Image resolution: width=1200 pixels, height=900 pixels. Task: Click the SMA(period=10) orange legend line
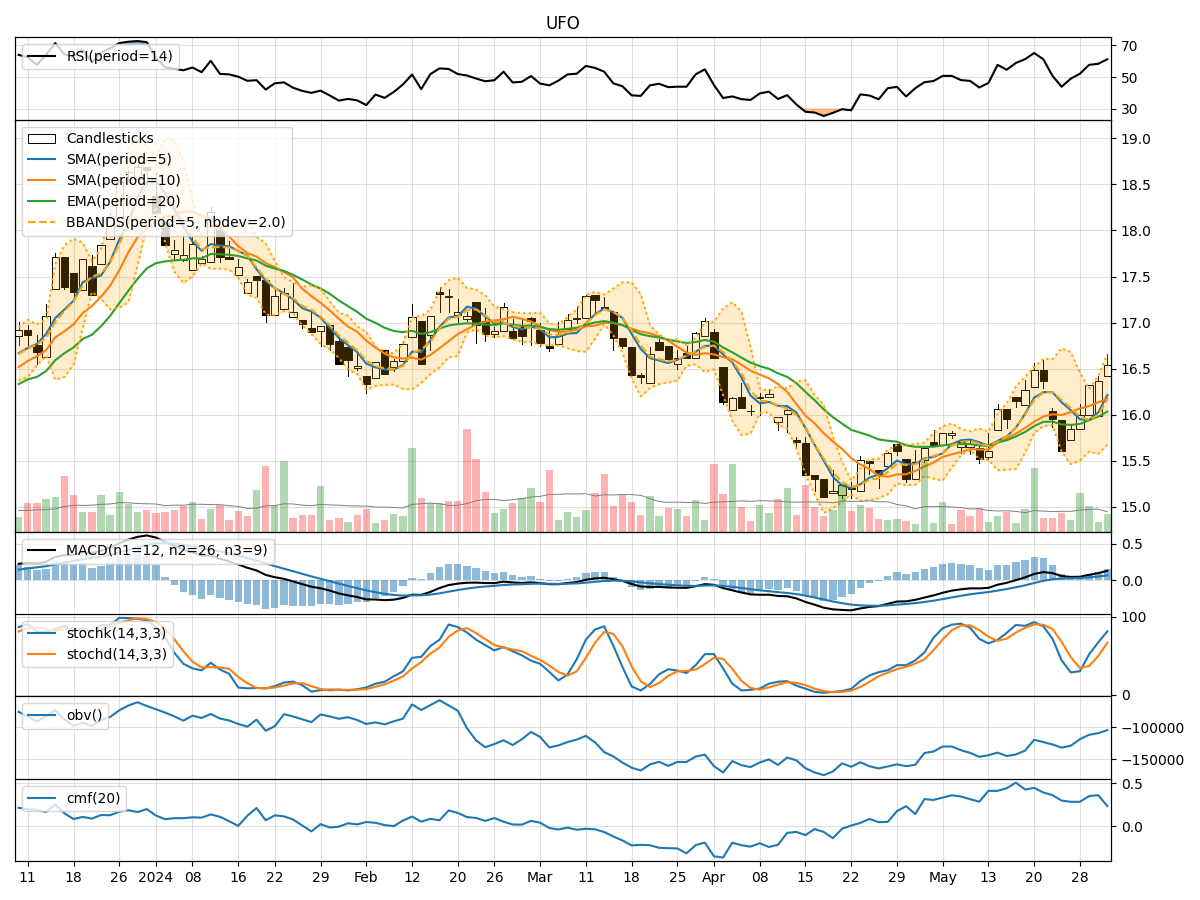44,180
